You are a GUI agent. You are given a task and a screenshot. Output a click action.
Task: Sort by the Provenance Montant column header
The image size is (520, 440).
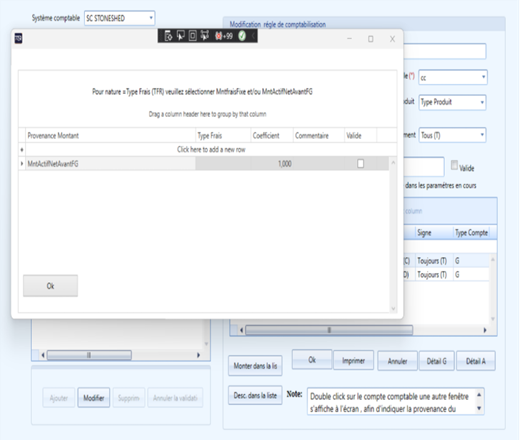point(111,136)
